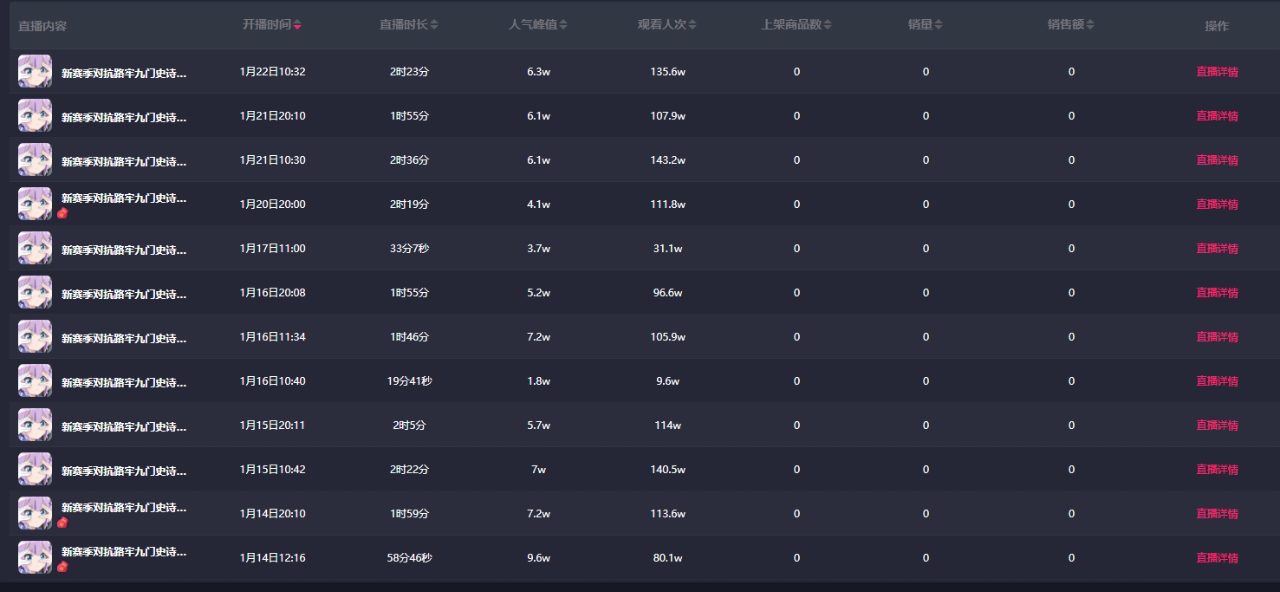Image resolution: width=1280 pixels, height=592 pixels.
Task: Sort by 观看人次 column arrow
Action: 693,24
